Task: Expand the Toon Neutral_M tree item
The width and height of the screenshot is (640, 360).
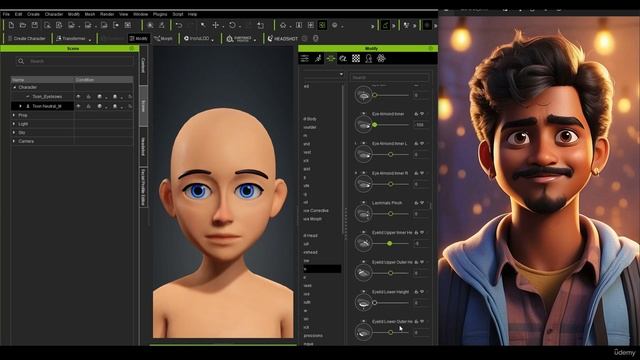Action: point(20,106)
